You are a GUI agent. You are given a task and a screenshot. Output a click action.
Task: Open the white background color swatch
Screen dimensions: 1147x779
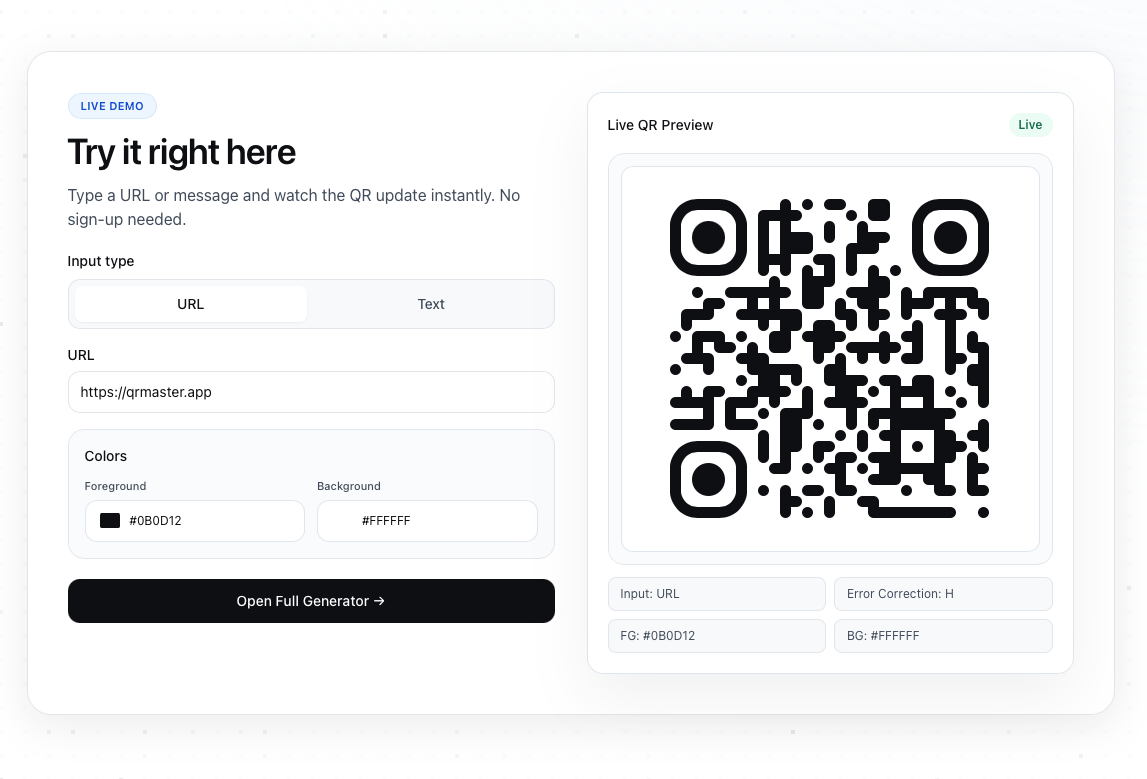click(342, 521)
